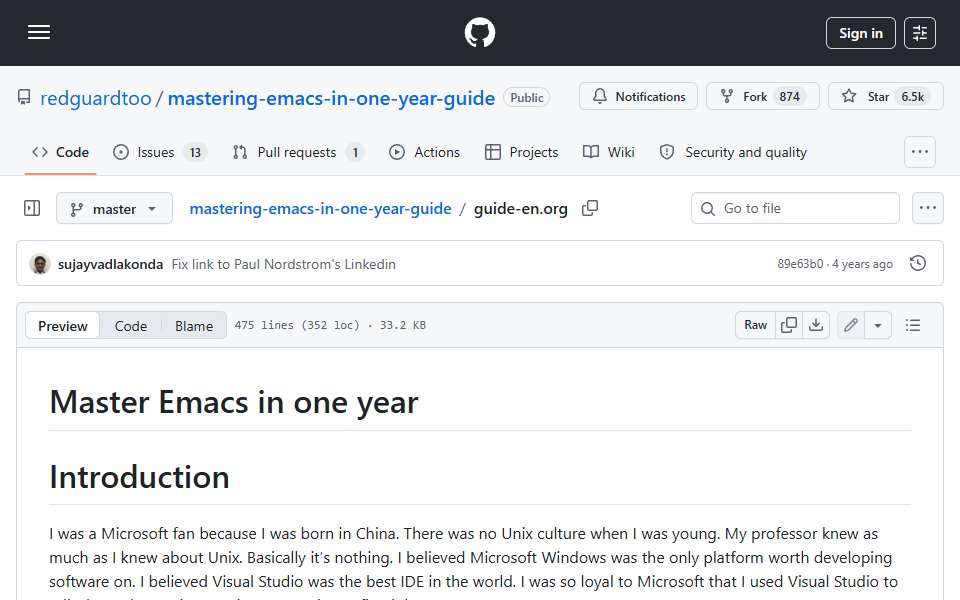Open the Wiki tab
The width and height of the screenshot is (960, 600).
click(609, 152)
